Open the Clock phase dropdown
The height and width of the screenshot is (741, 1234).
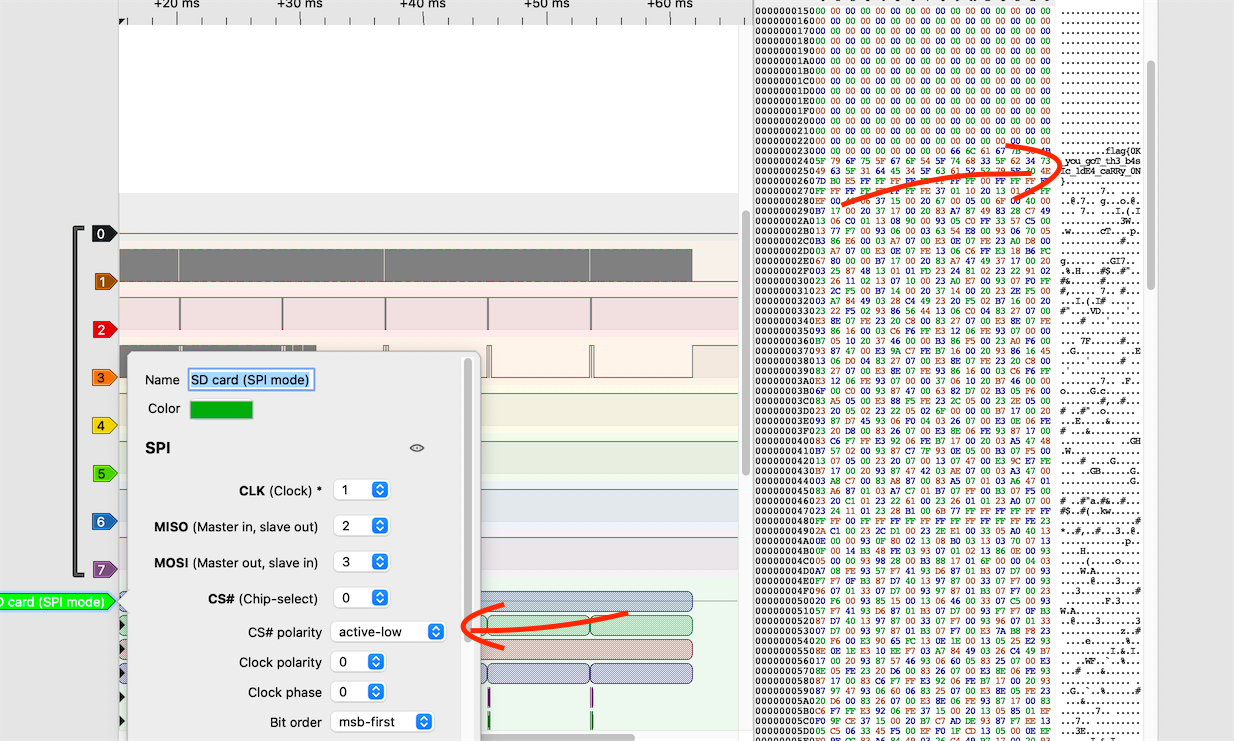(x=358, y=692)
